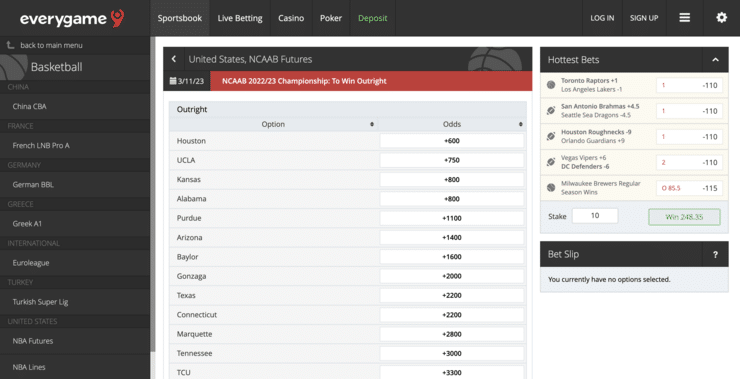Click SIGN UP

pos(644,18)
